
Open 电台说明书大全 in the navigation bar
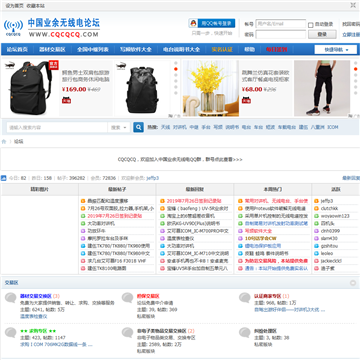click(x=181, y=50)
